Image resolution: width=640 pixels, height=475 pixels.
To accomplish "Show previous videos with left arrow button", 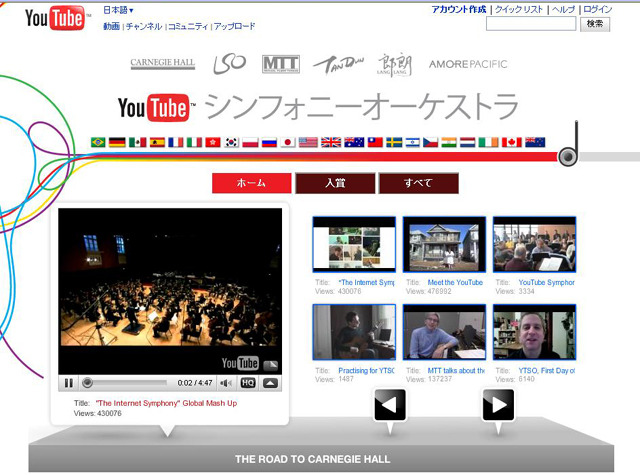I will point(390,405).
